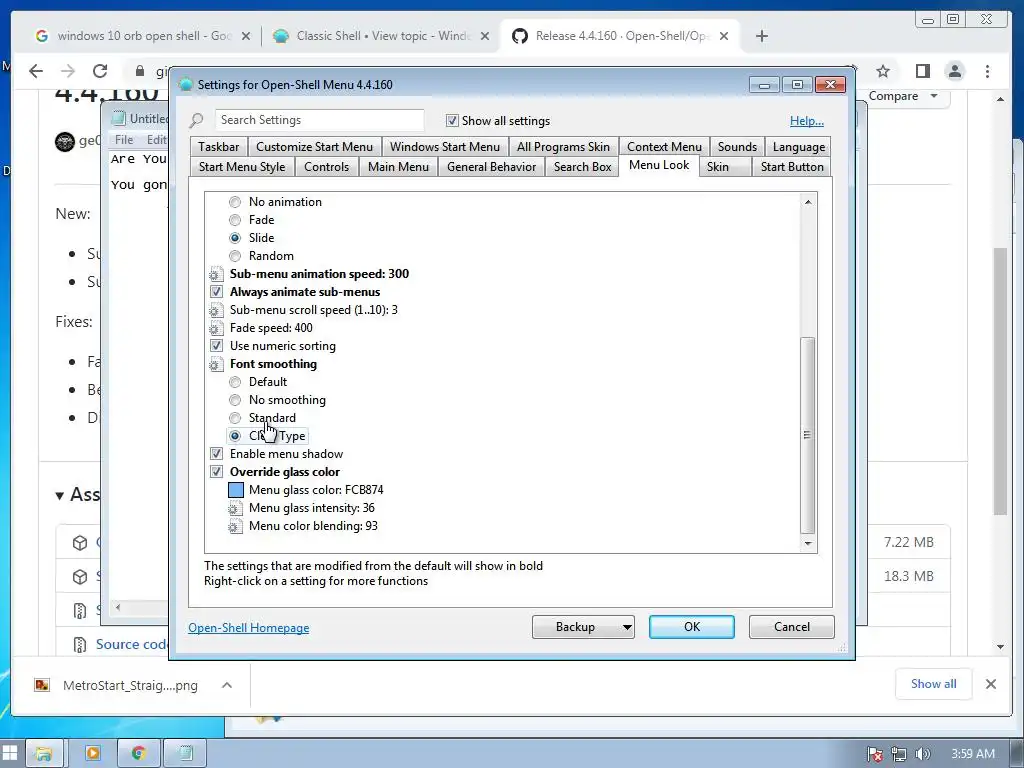Confirm settings with OK
This screenshot has height=768, width=1024.
point(692,627)
